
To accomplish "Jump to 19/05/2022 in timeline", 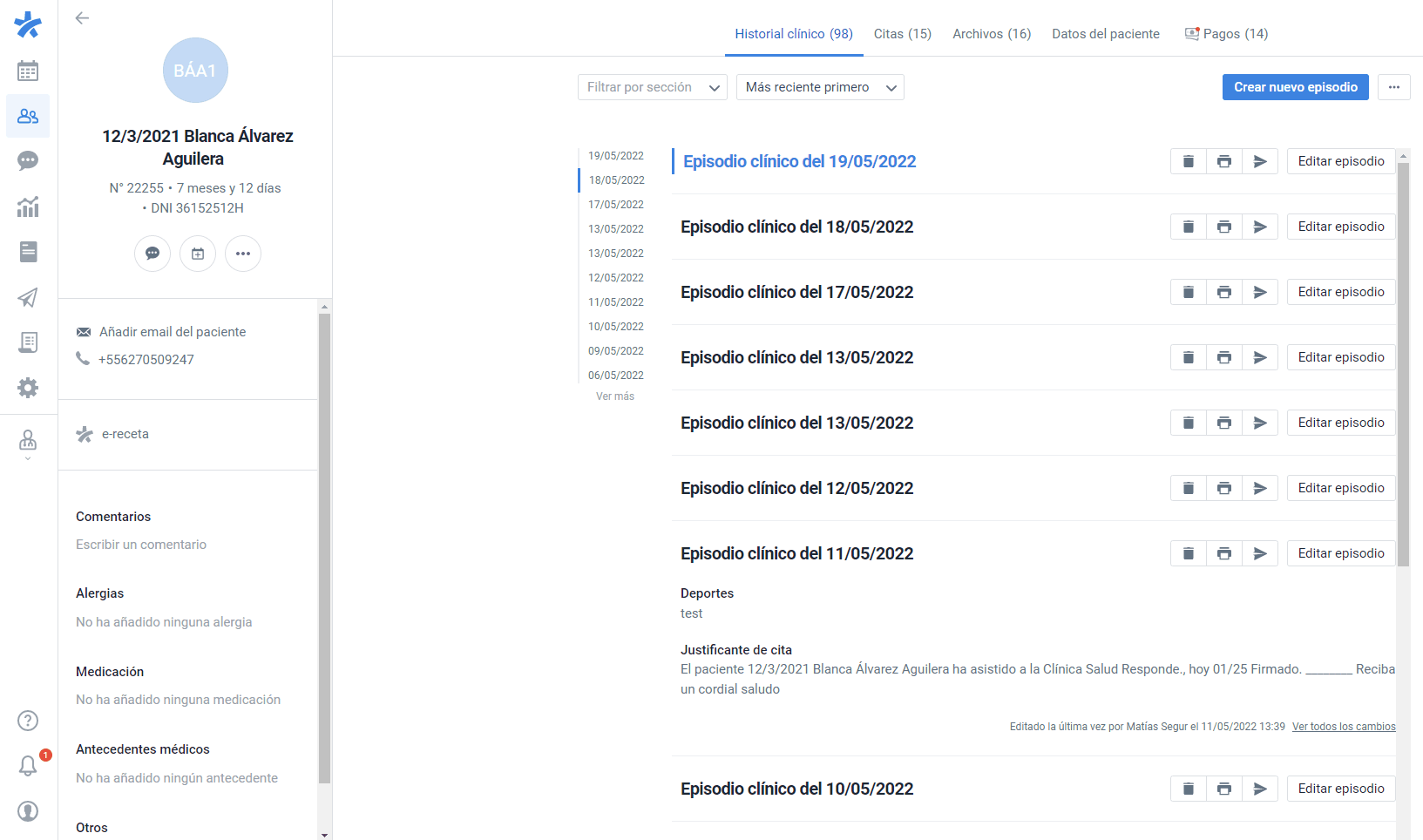I will pyautogui.click(x=616, y=156).
